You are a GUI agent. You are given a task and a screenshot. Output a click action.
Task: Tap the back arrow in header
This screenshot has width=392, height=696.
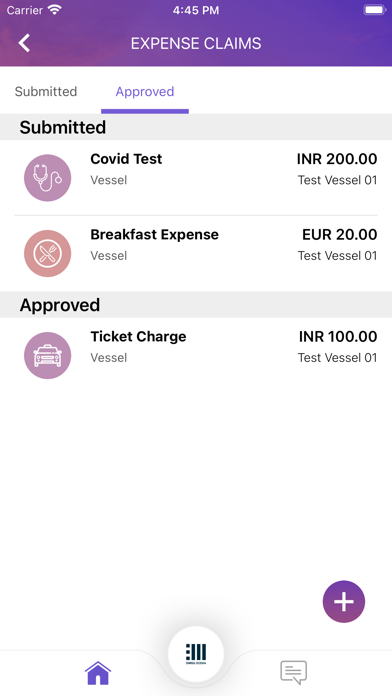tap(24, 43)
